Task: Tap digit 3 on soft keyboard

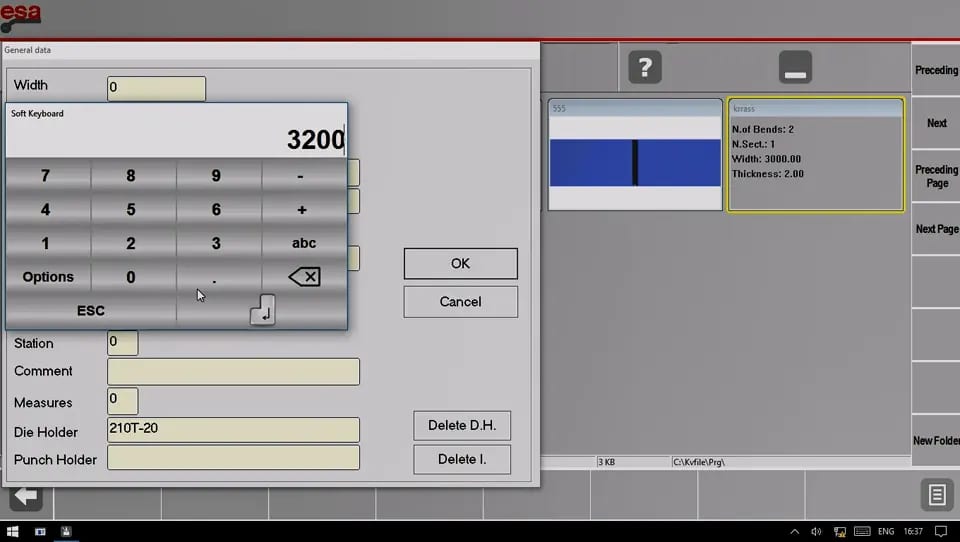Action: click(x=216, y=243)
